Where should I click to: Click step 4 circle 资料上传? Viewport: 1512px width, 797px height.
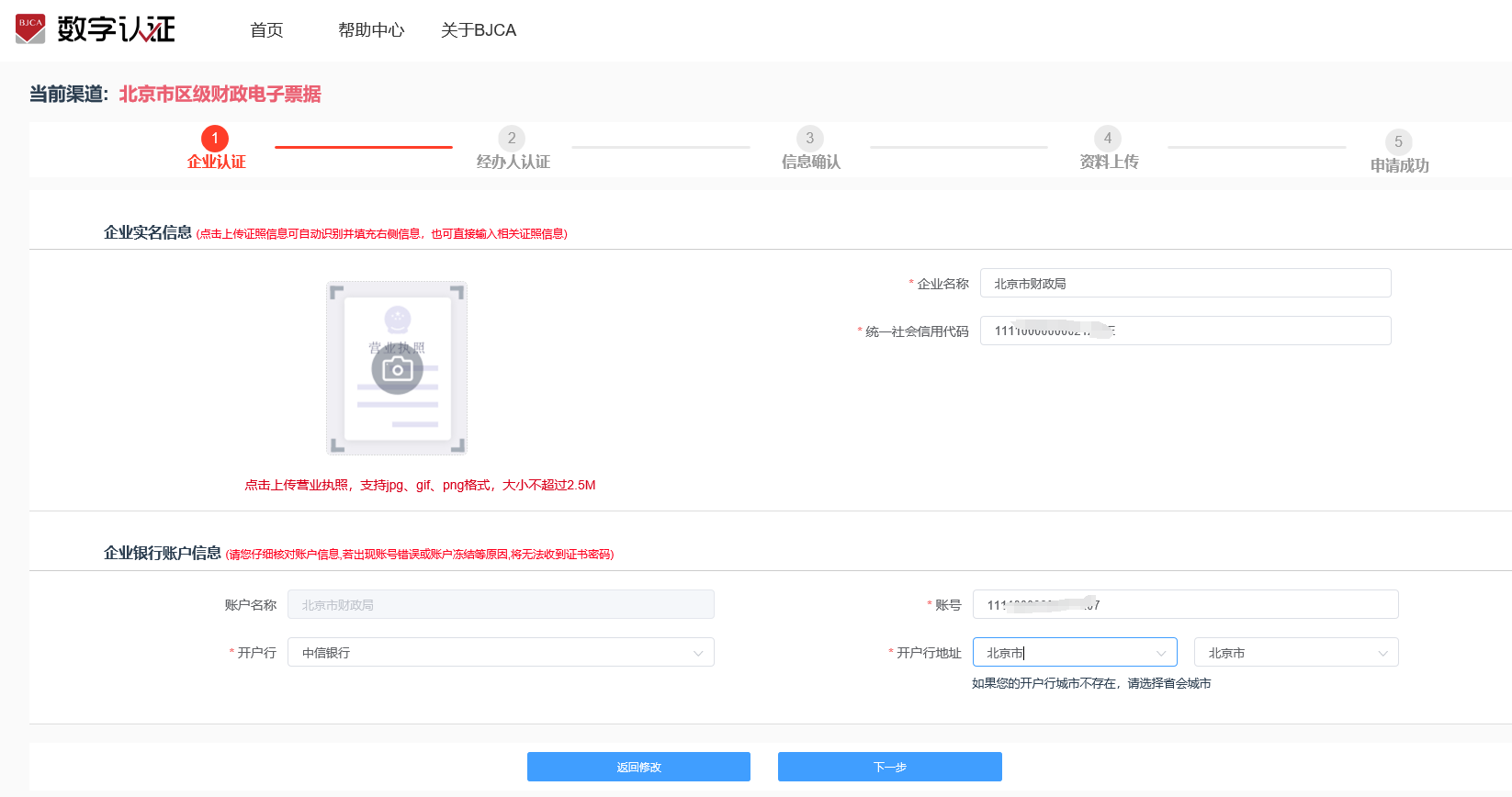1107,139
